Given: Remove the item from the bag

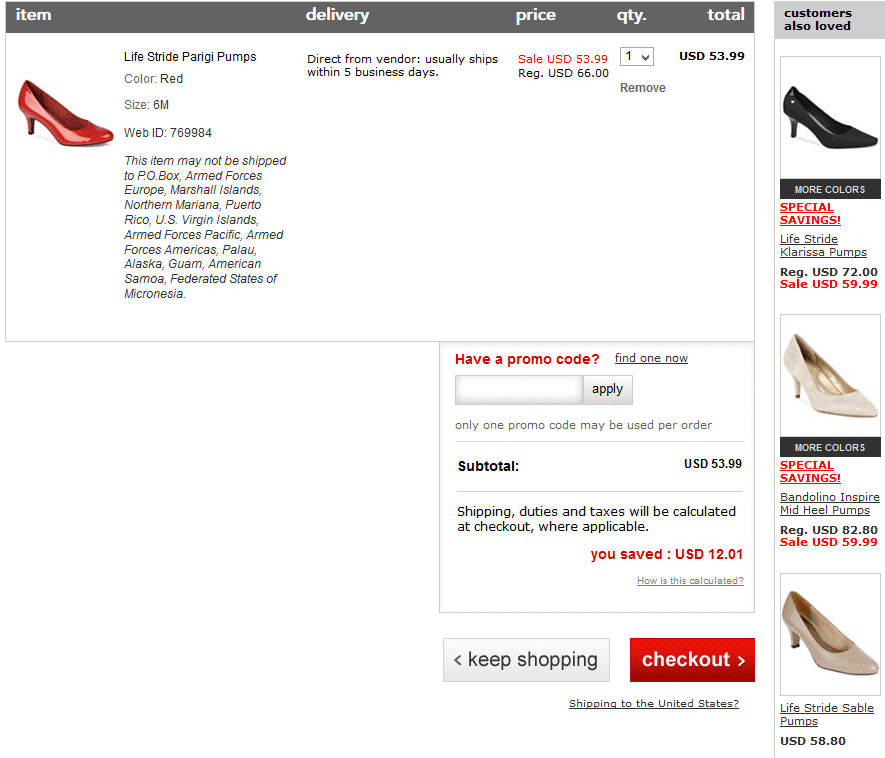Looking at the screenshot, I should 642,88.
